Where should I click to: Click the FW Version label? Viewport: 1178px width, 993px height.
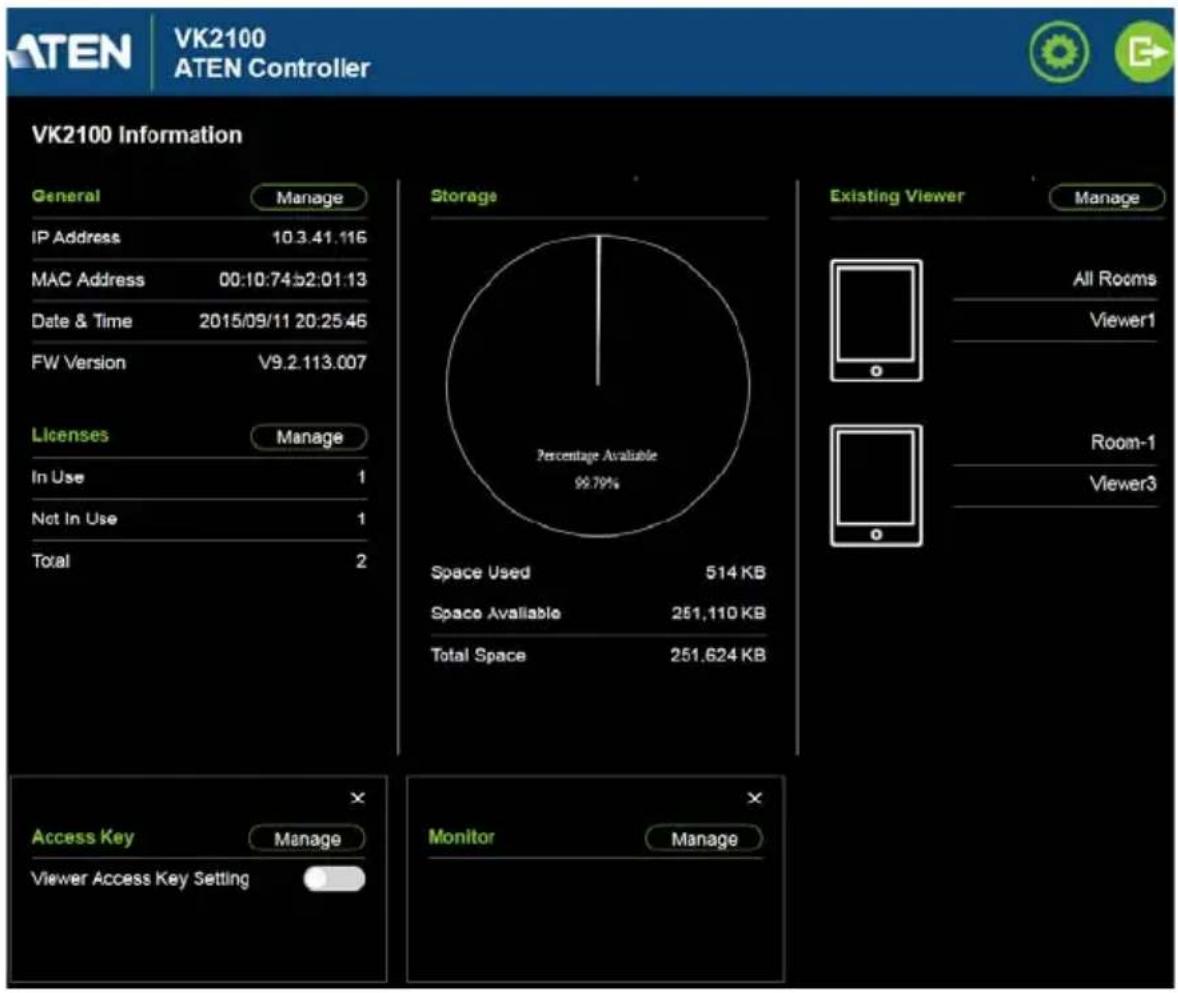tap(79, 363)
